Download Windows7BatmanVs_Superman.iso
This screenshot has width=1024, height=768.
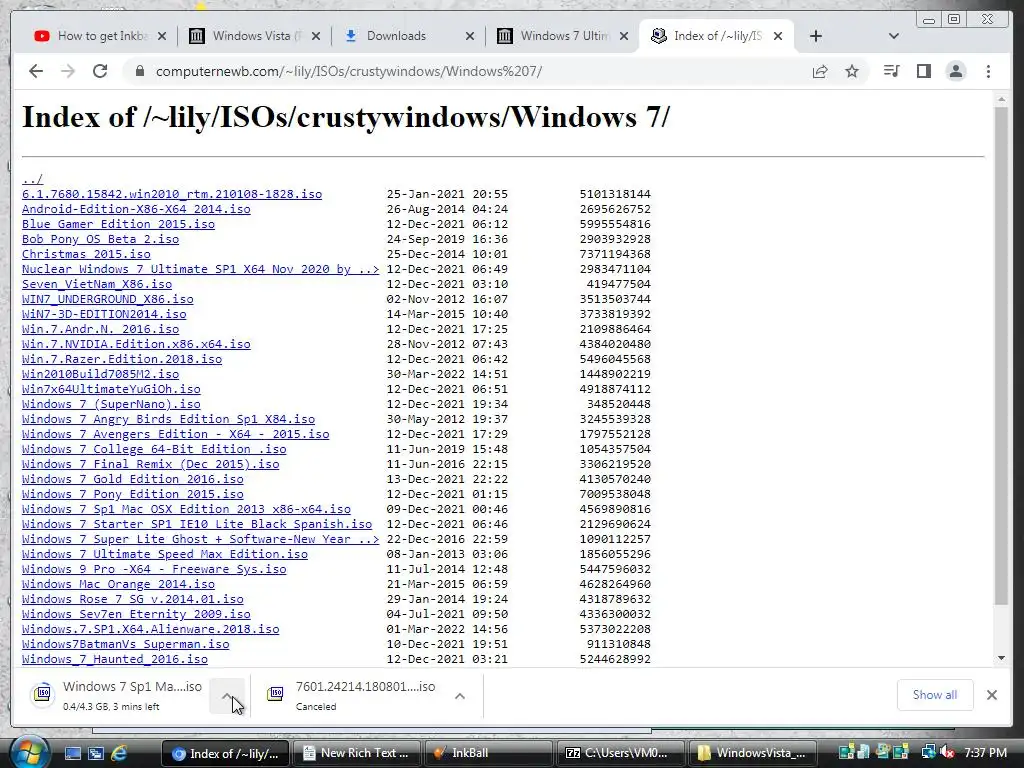125,645
